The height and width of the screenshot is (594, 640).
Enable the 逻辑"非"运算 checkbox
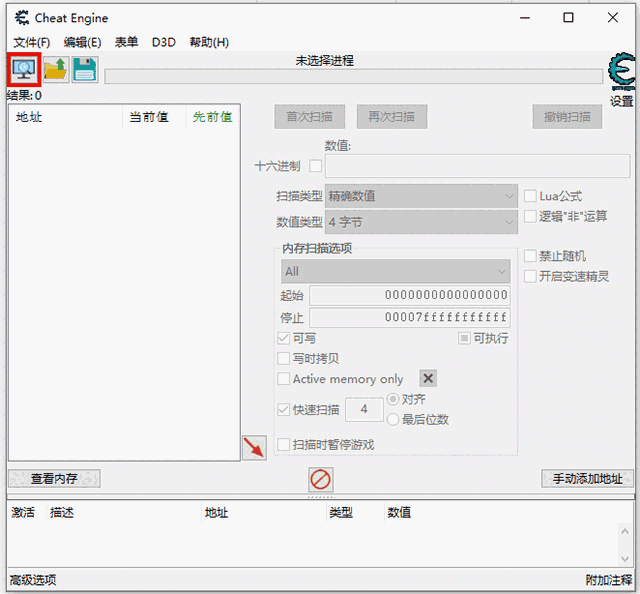coord(530,216)
